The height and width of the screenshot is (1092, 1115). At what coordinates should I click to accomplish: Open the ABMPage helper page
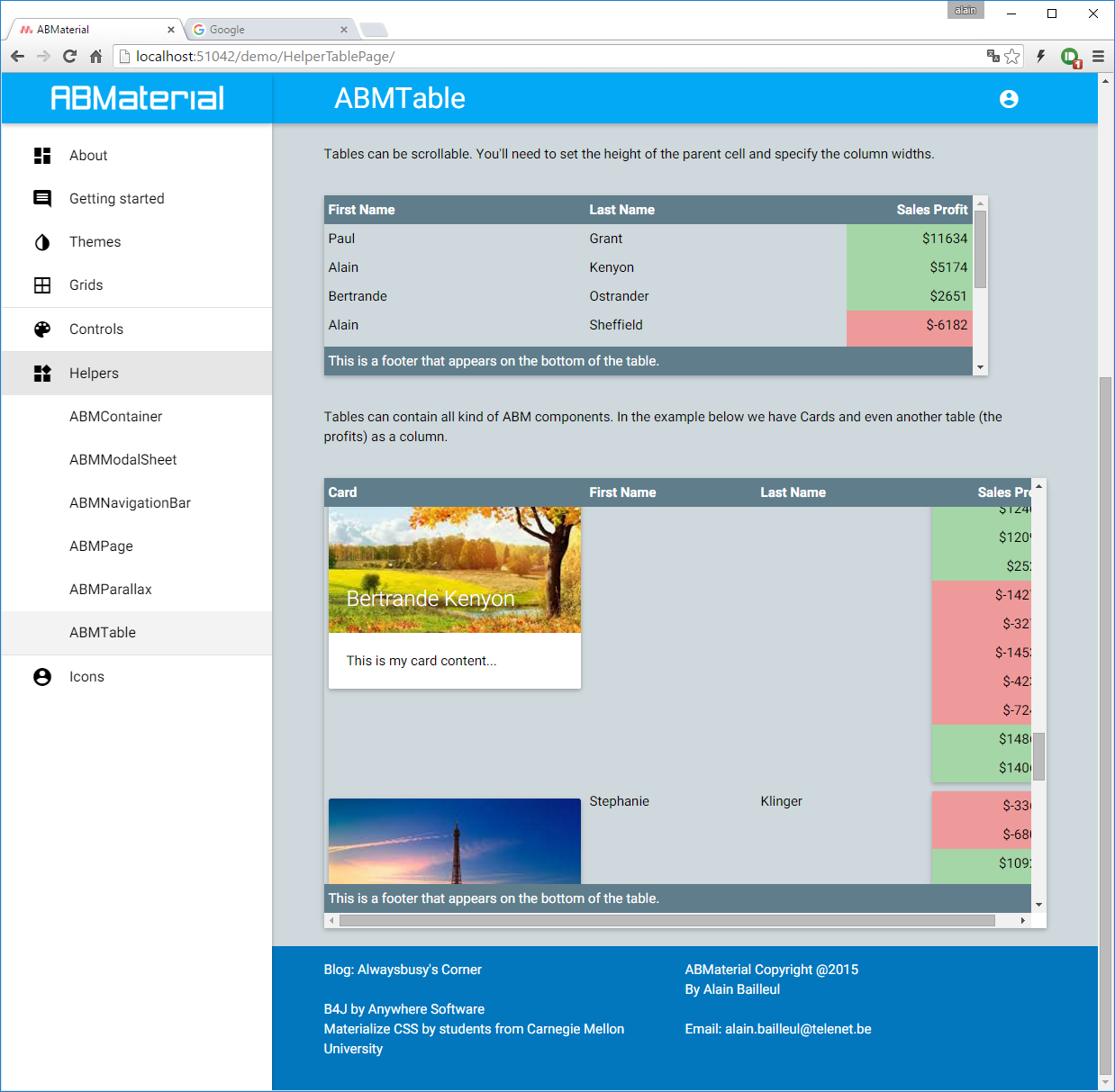(x=137, y=546)
